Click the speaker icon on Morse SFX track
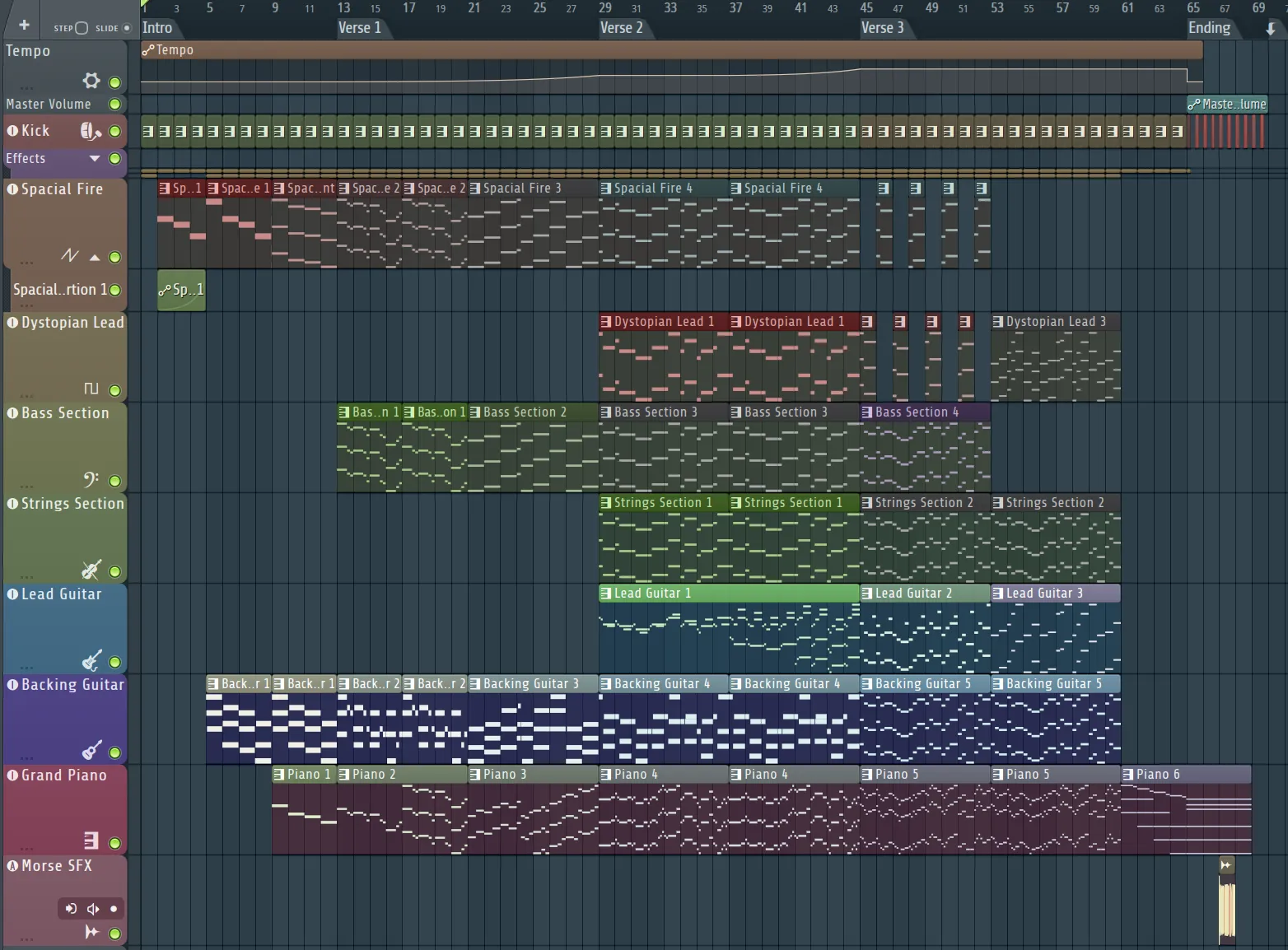The height and width of the screenshot is (950, 1288). click(x=93, y=909)
